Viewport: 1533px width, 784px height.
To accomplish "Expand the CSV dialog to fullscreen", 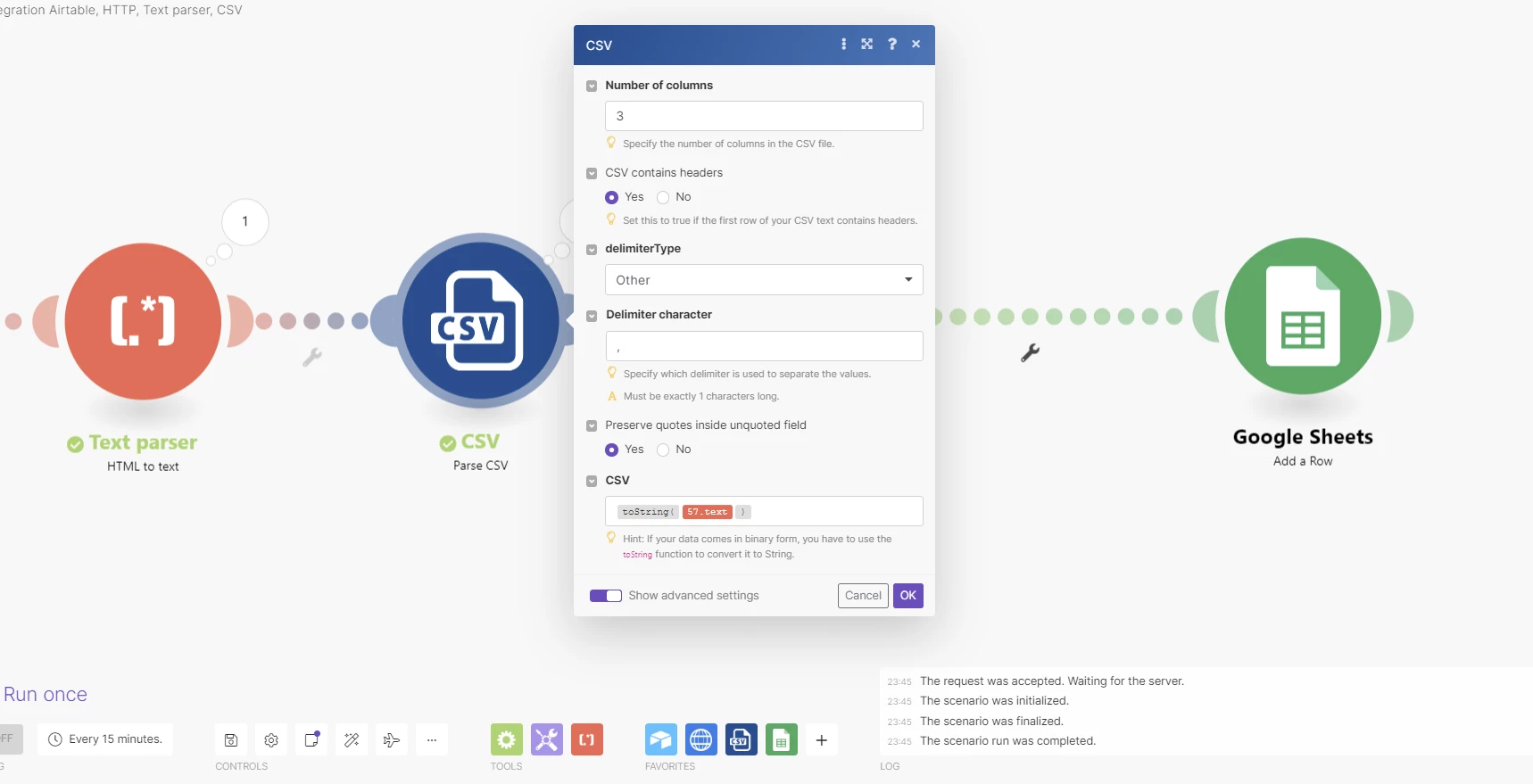I will [866, 44].
